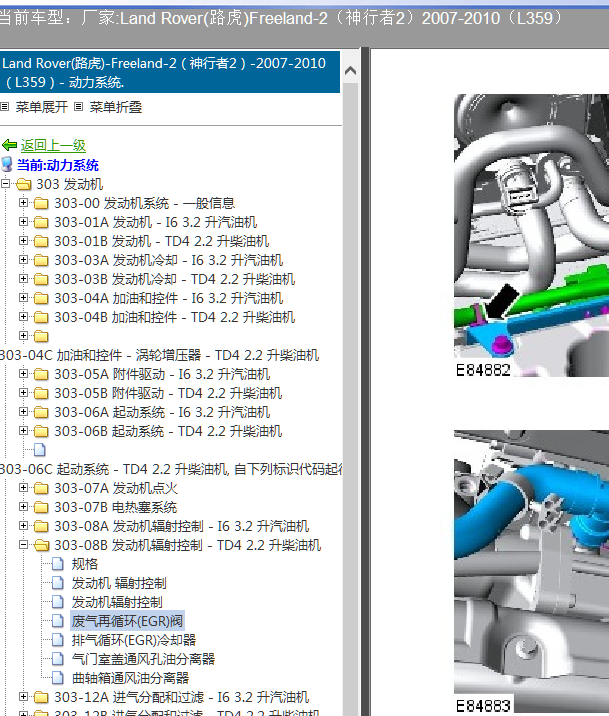Expand the 303-01A 发动机 I6 3.2 node
Image resolution: width=609 pixels, height=716 pixels.
pyautogui.click(x=23, y=221)
